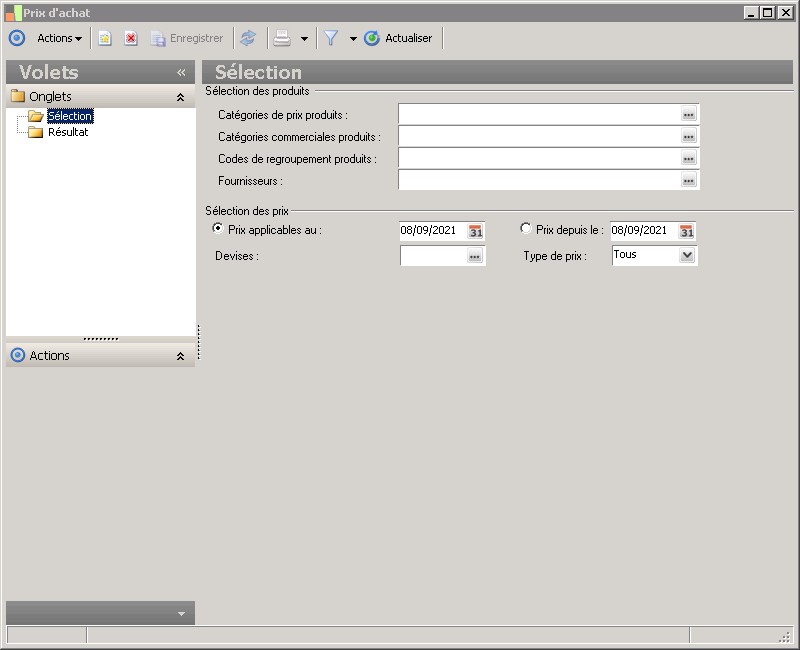Click the horizontal splitter dots above Actions
800x650 pixels.
click(101, 339)
